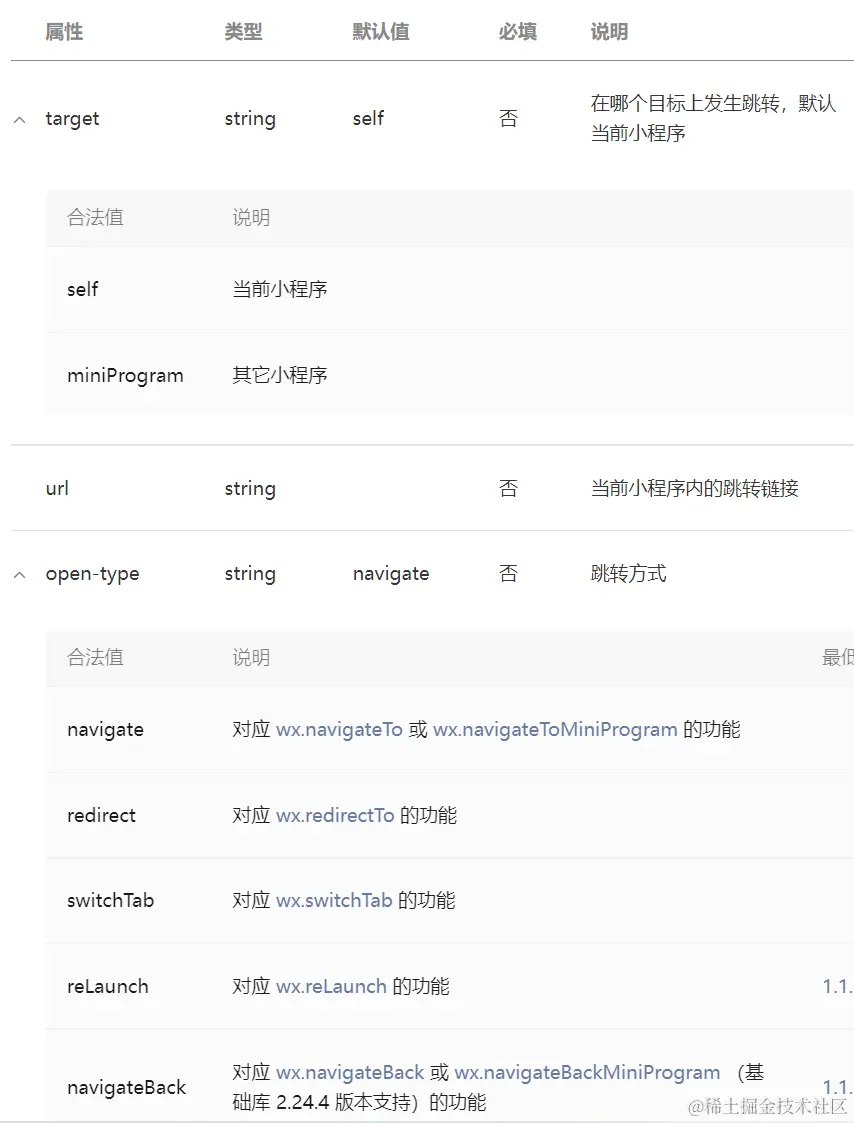Click the 类型 column header
The height and width of the screenshot is (1123, 854).
coord(243,32)
